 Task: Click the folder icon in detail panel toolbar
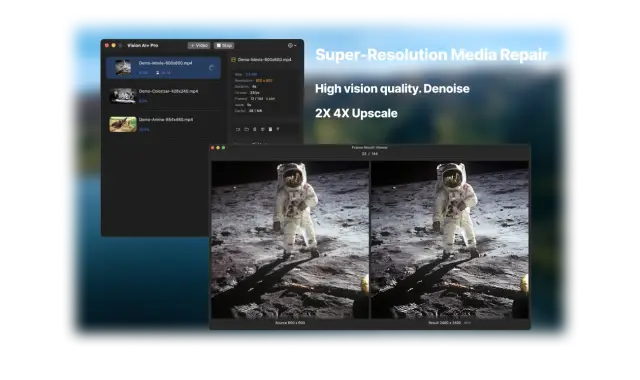pos(246,129)
